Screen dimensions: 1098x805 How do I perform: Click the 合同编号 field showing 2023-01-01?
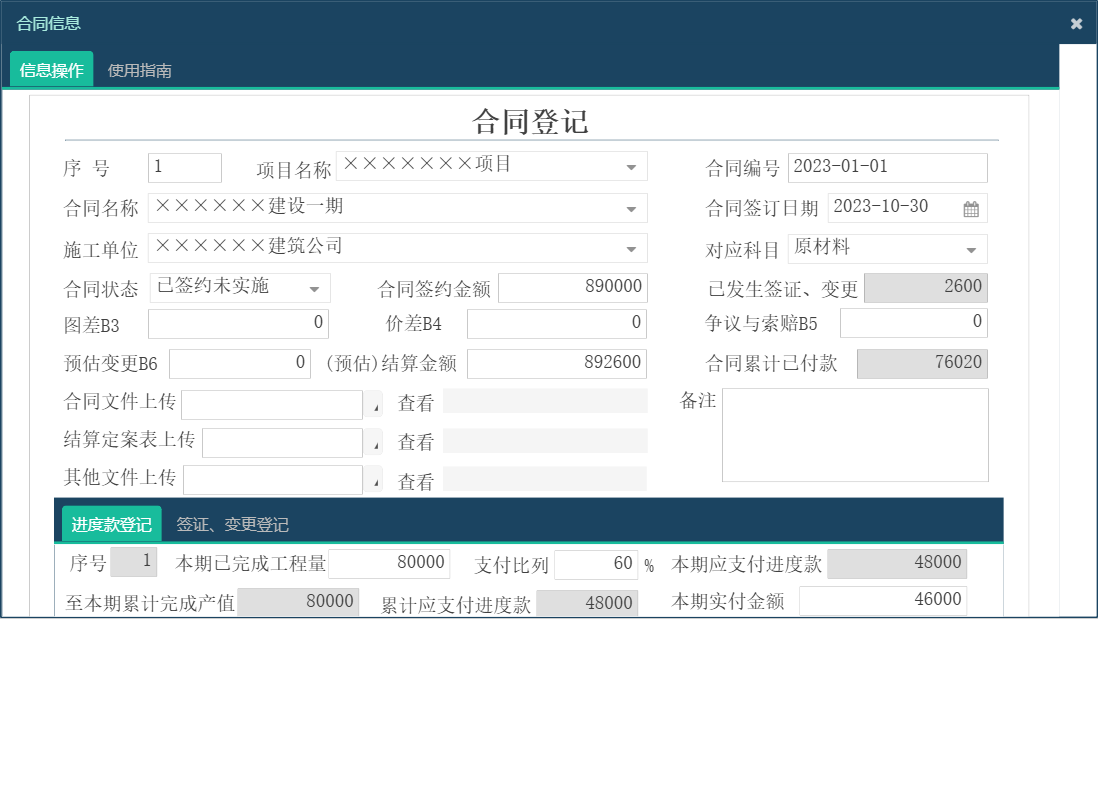click(888, 167)
